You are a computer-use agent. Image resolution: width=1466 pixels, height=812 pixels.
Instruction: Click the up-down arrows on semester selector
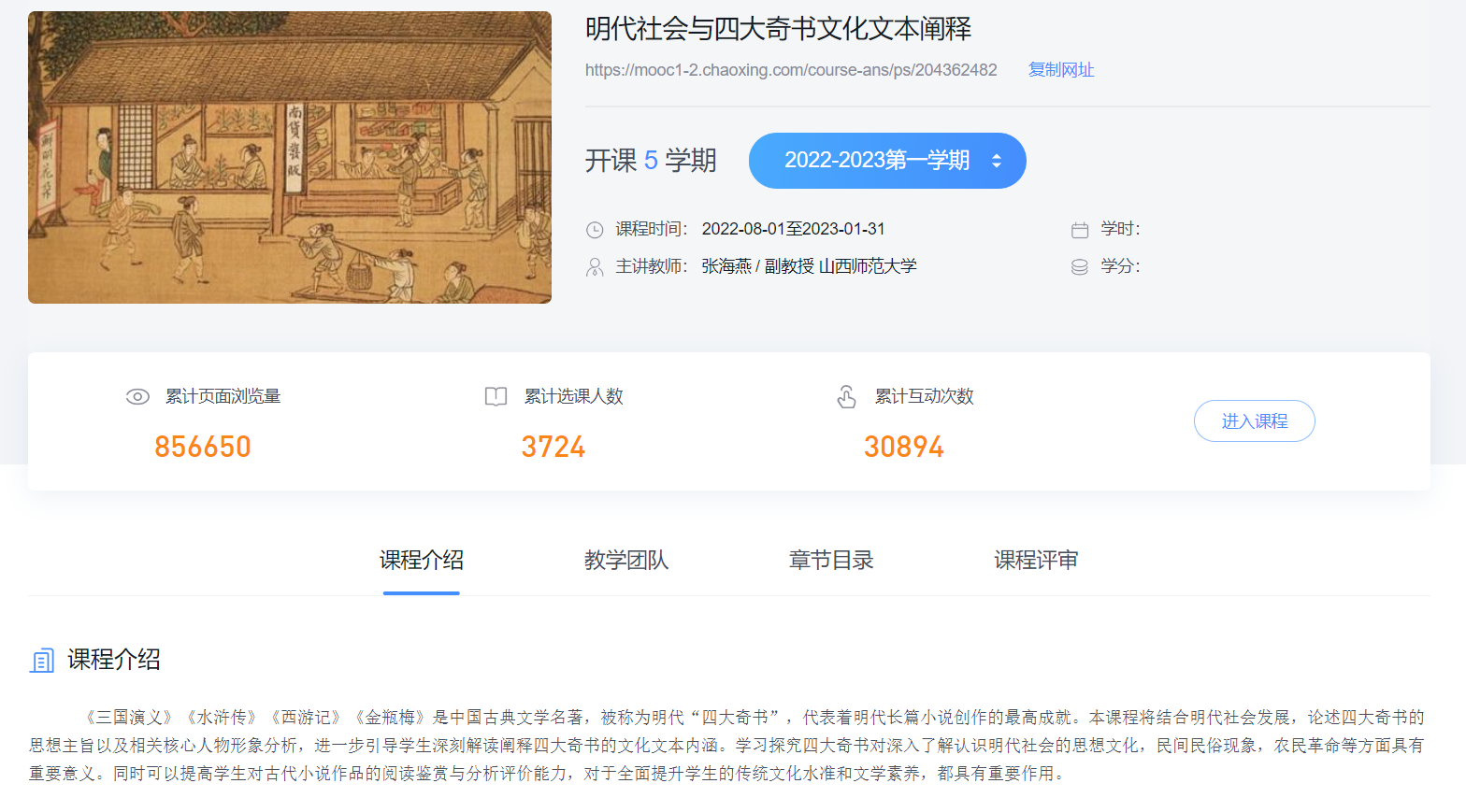tap(997, 161)
